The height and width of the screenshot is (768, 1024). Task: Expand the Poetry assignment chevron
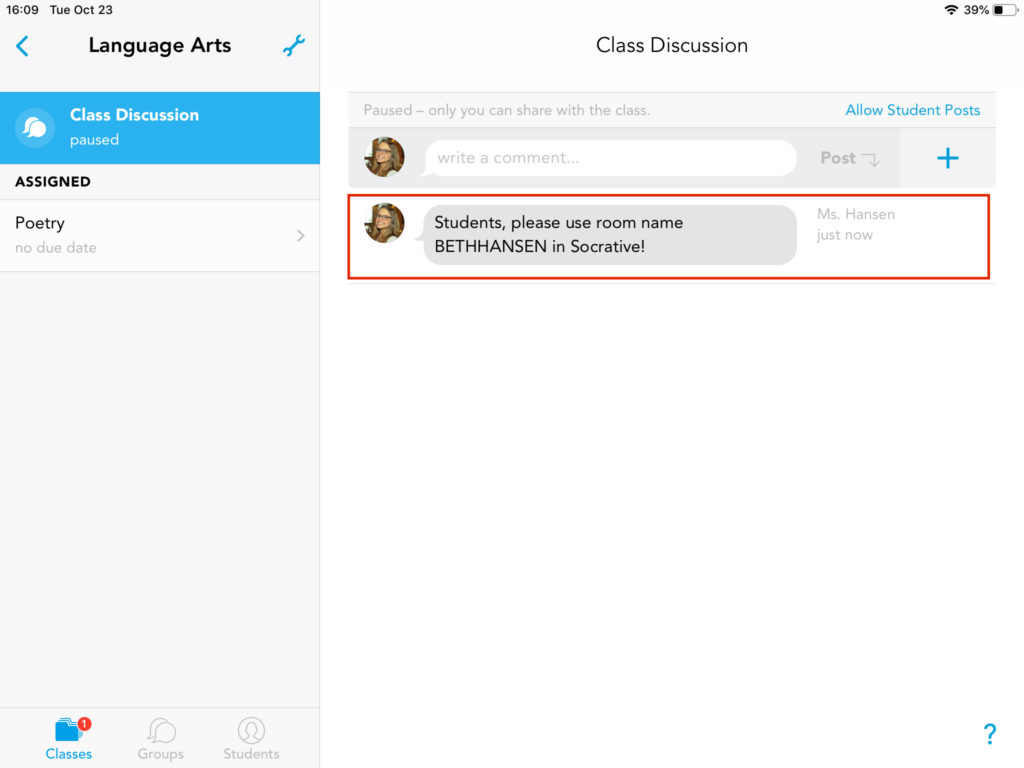click(300, 236)
